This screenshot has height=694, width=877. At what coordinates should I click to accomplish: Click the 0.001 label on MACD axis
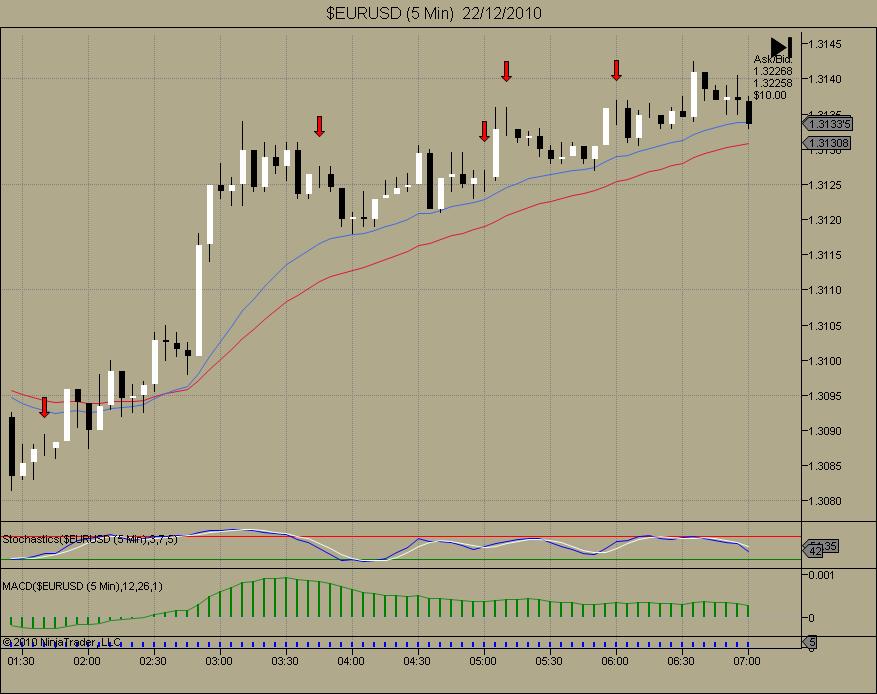click(x=822, y=575)
